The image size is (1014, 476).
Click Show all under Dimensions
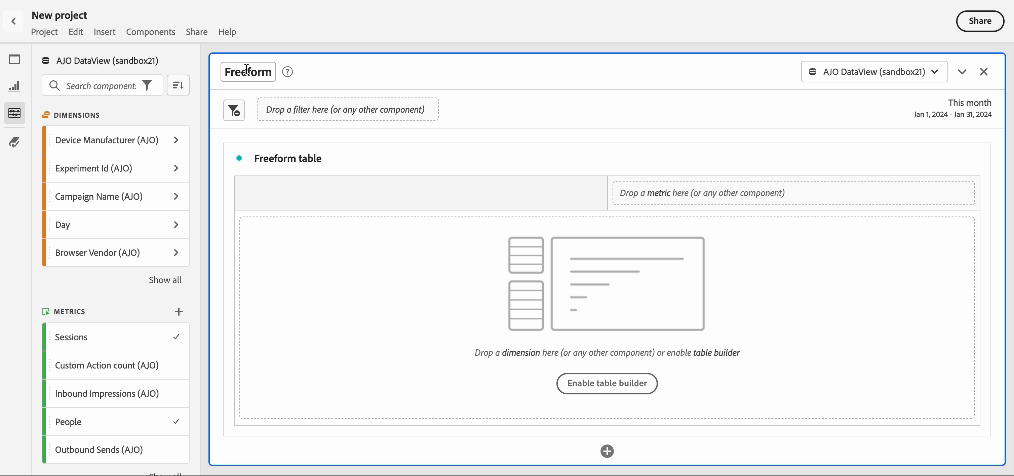[x=165, y=280]
